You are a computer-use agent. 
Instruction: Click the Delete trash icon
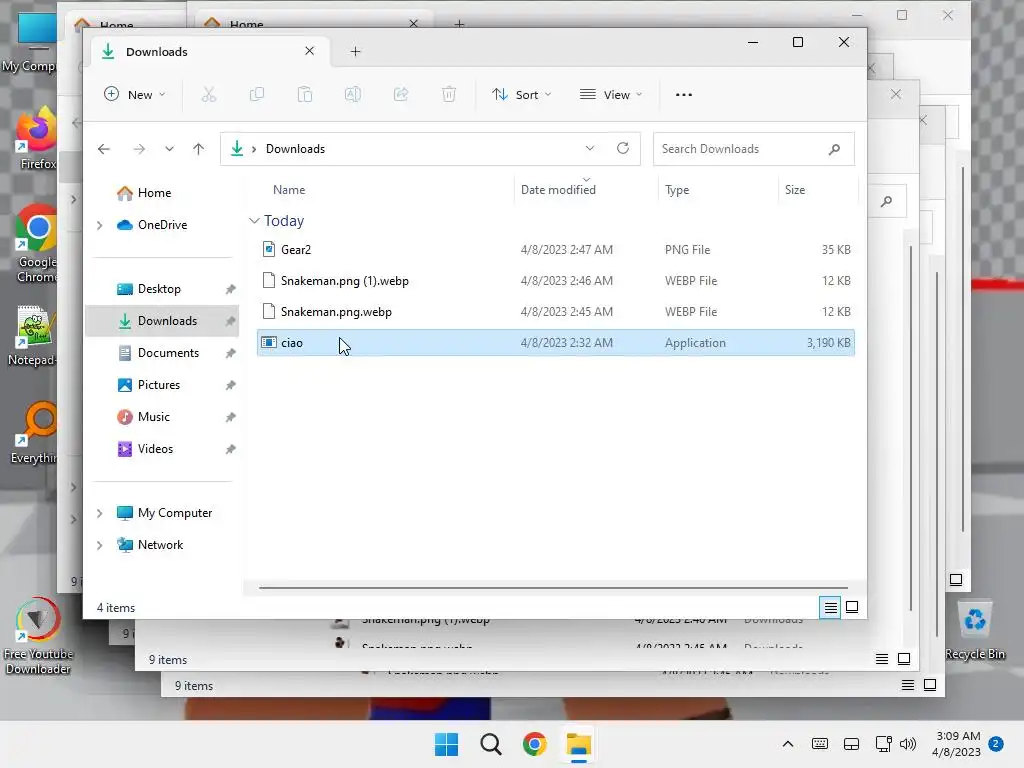pyautogui.click(x=449, y=95)
